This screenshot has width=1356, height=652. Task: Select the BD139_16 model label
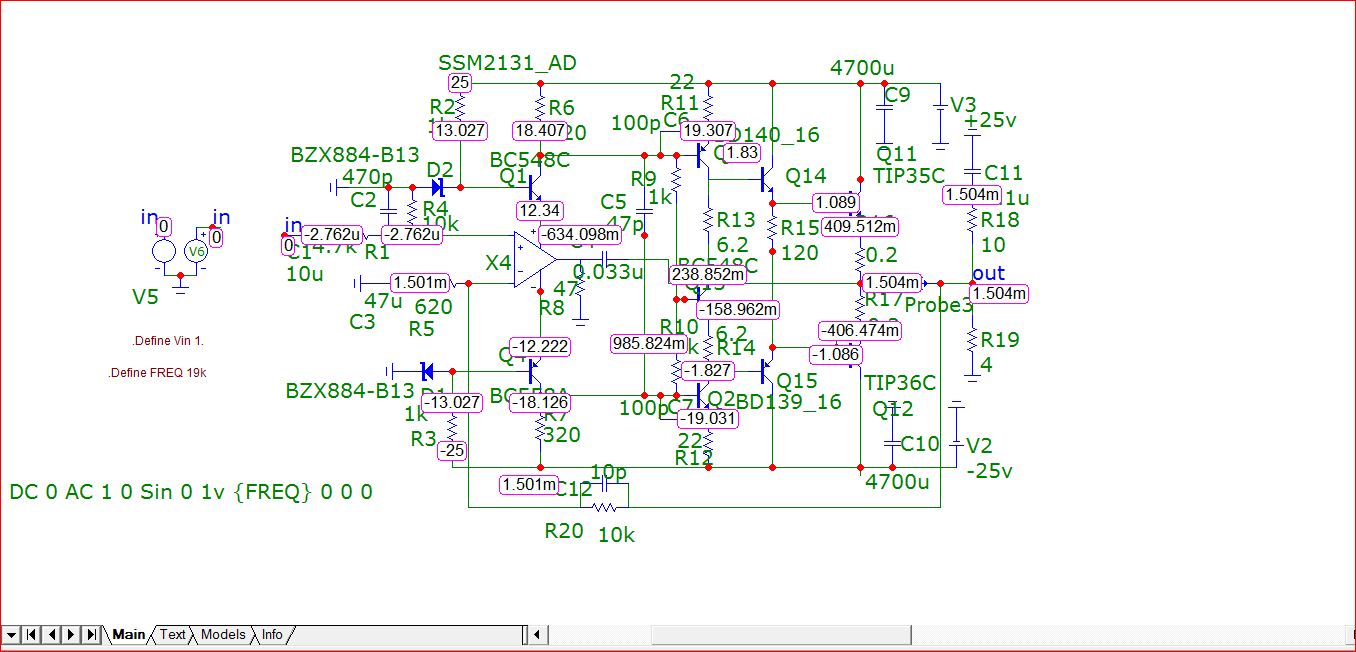(x=788, y=403)
